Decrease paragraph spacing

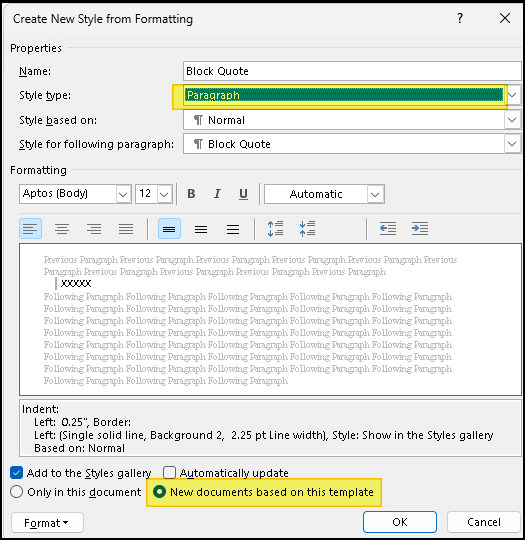click(x=307, y=229)
